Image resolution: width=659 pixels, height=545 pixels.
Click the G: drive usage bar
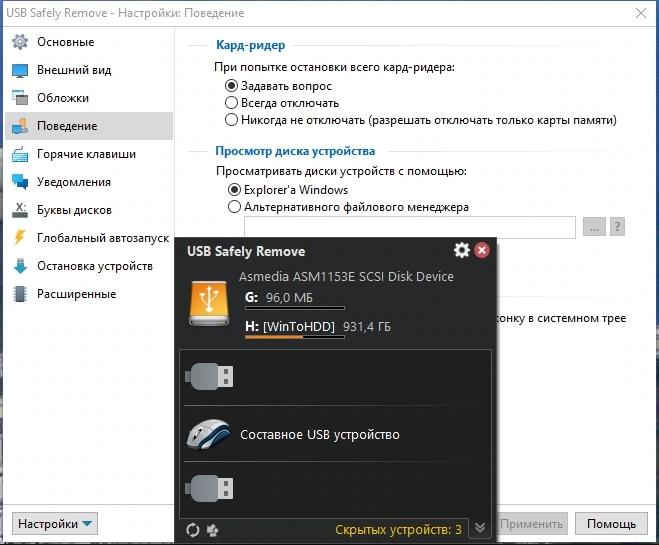(295, 308)
